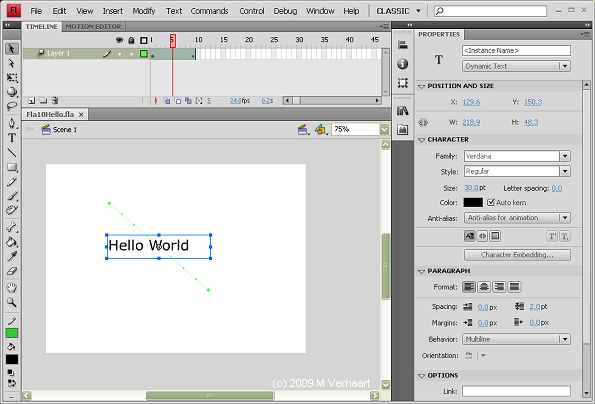Toggle onion skin in timeline
The image size is (595, 404).
167,101
